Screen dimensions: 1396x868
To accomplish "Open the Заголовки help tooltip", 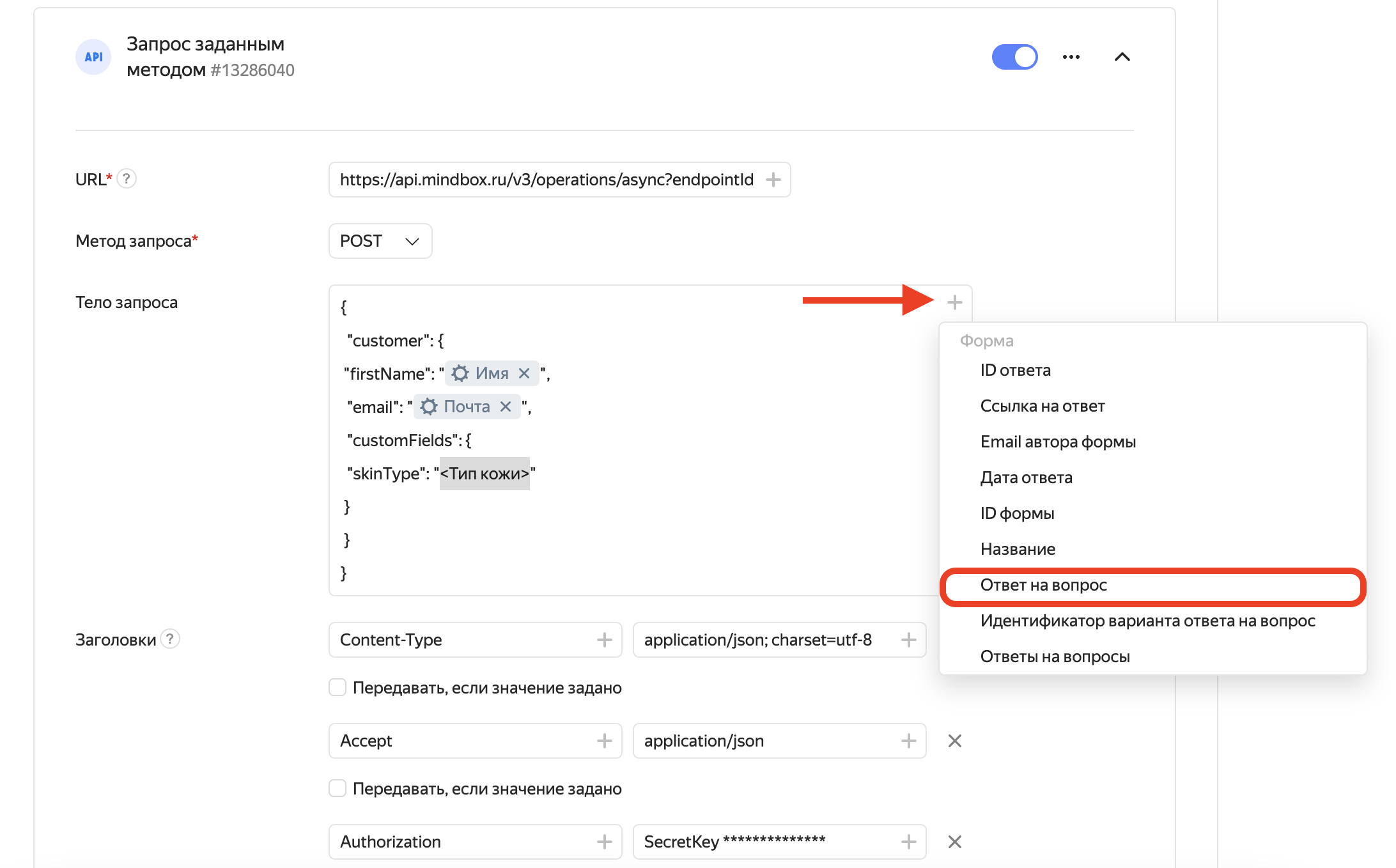I will [170, 639].
